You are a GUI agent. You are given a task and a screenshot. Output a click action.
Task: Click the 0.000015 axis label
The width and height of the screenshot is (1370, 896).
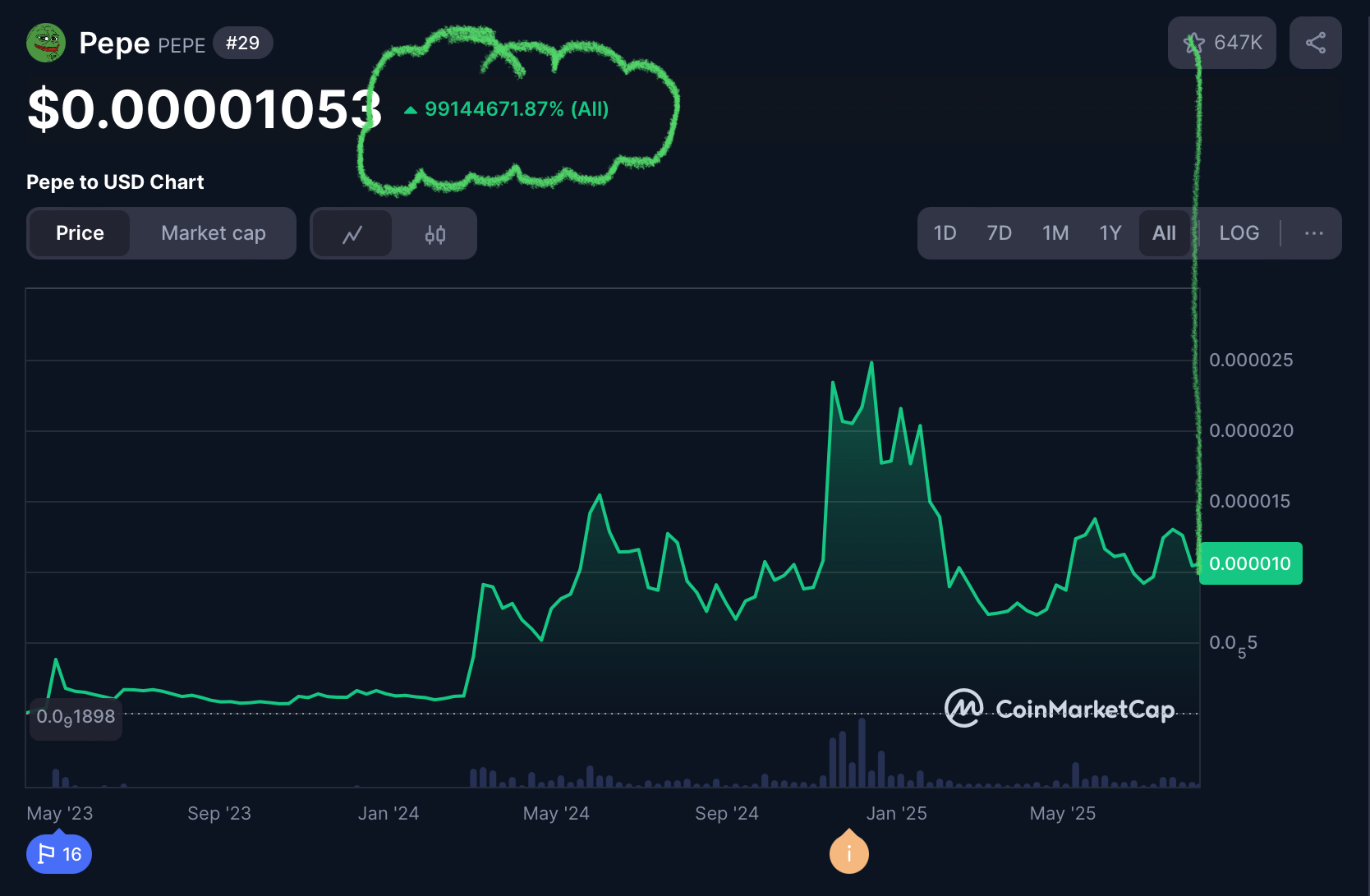tap(1249, 501)
